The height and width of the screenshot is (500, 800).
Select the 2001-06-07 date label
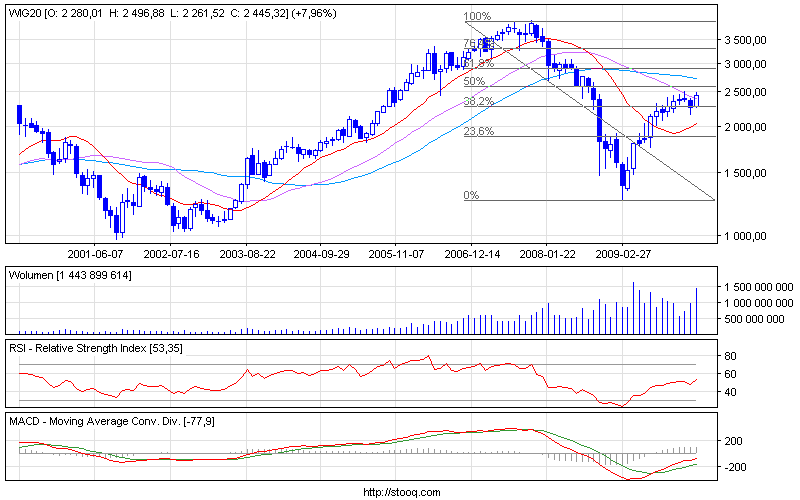pos(95,254)
